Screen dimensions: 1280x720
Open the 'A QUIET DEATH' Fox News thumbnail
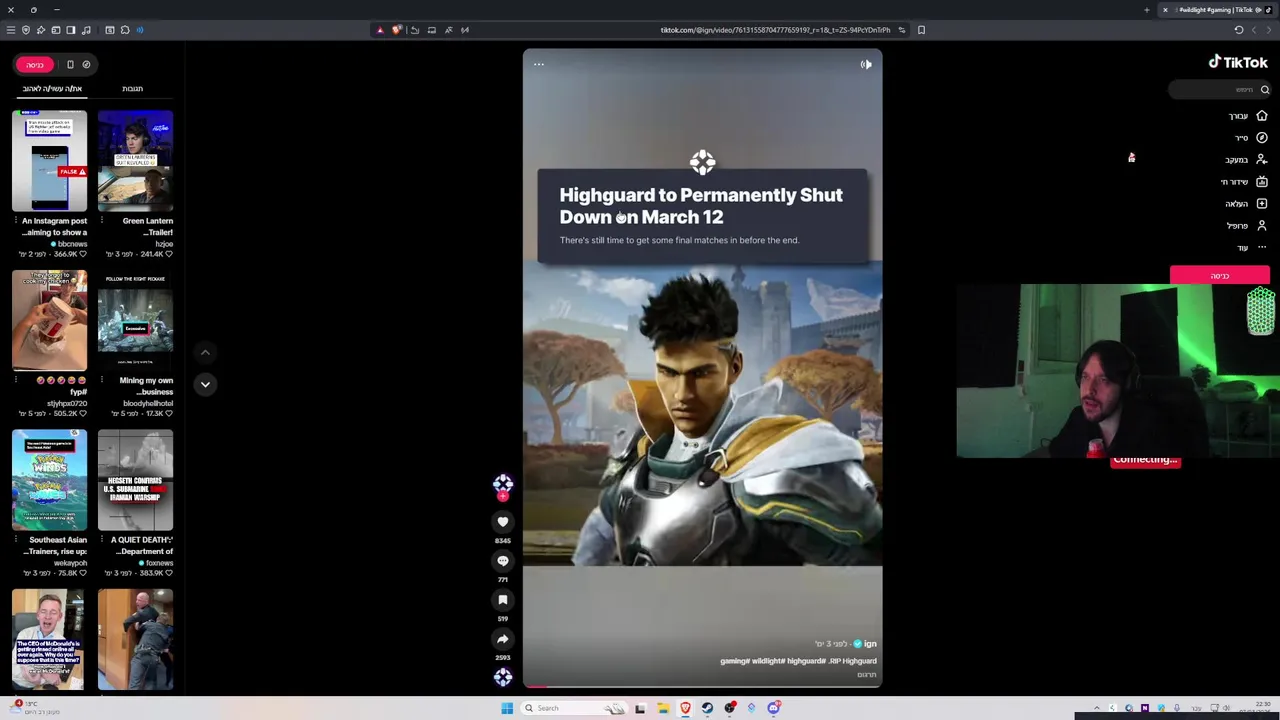(x=135, y=480)
